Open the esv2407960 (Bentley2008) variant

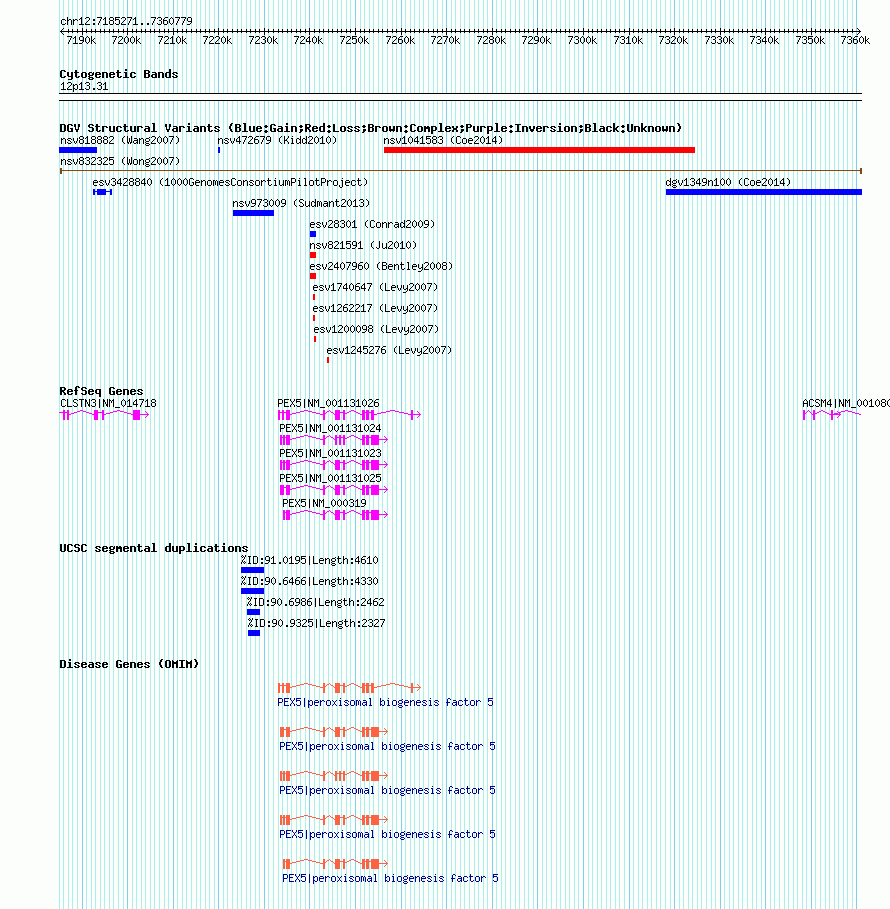click(381, 266)
